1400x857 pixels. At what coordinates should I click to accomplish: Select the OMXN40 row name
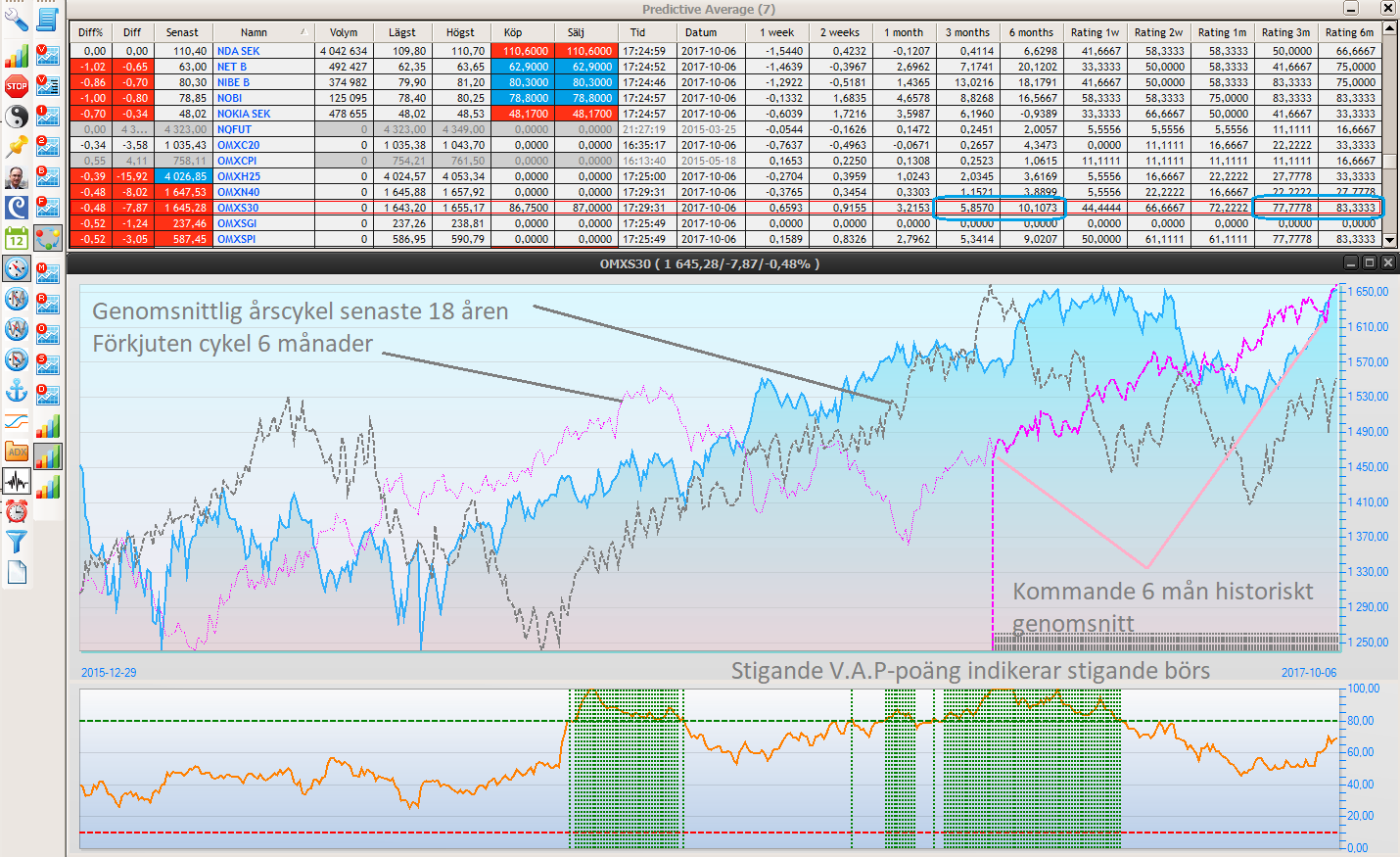tap(238, 192)
